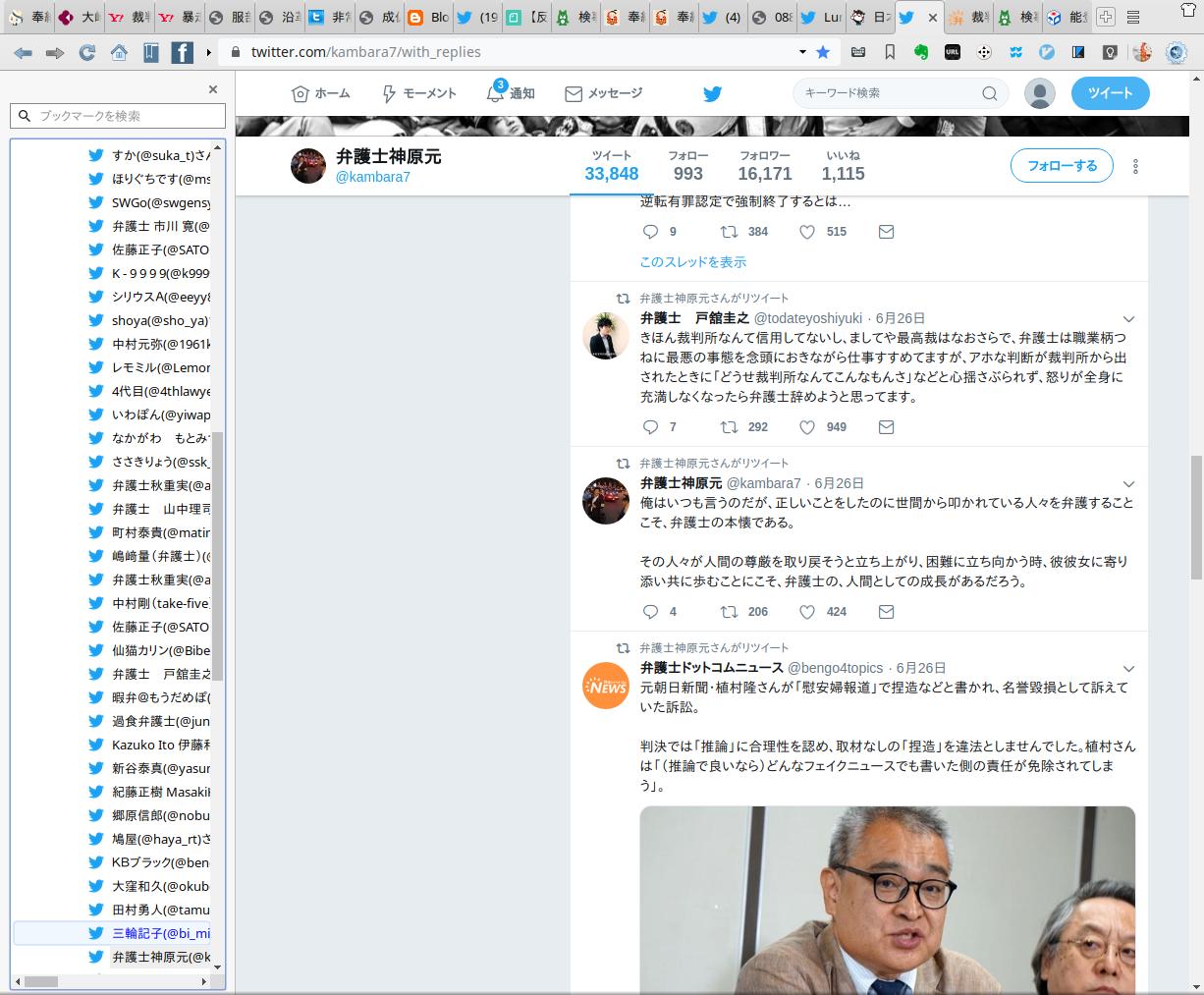The width and height of the screenshot is (1204, 995).
Task: Open the tab list menu icon
Action: click(x=1134, y=17)
